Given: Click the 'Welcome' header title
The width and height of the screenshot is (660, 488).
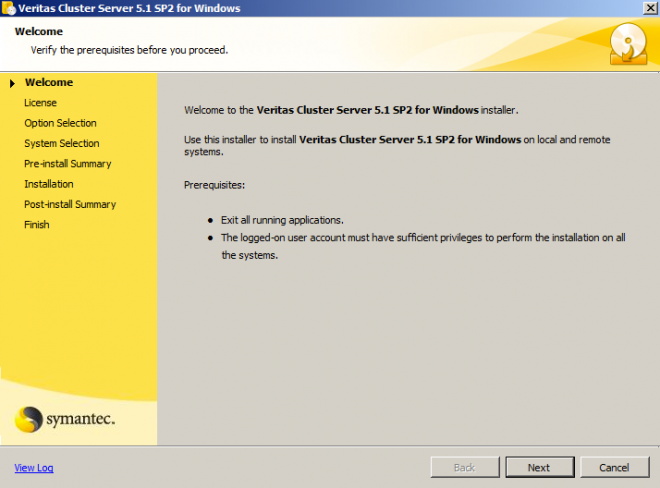Looking at the screenshot, I should tap(39, 32).
